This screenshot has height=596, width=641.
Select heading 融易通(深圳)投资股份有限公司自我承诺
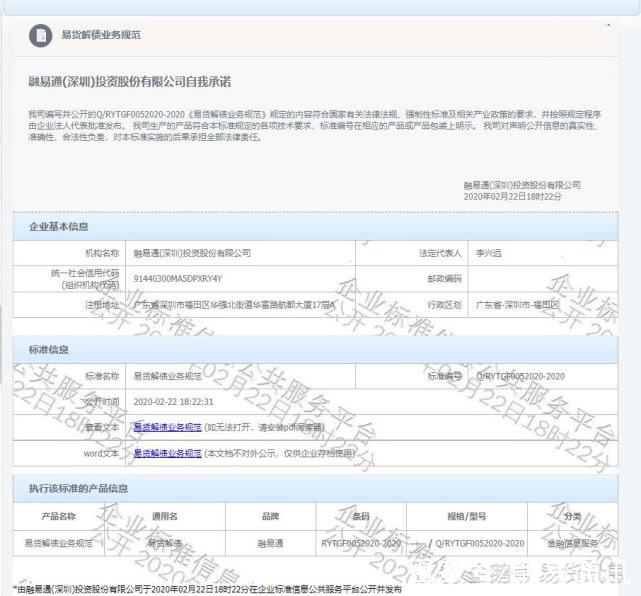click(130, 82)
